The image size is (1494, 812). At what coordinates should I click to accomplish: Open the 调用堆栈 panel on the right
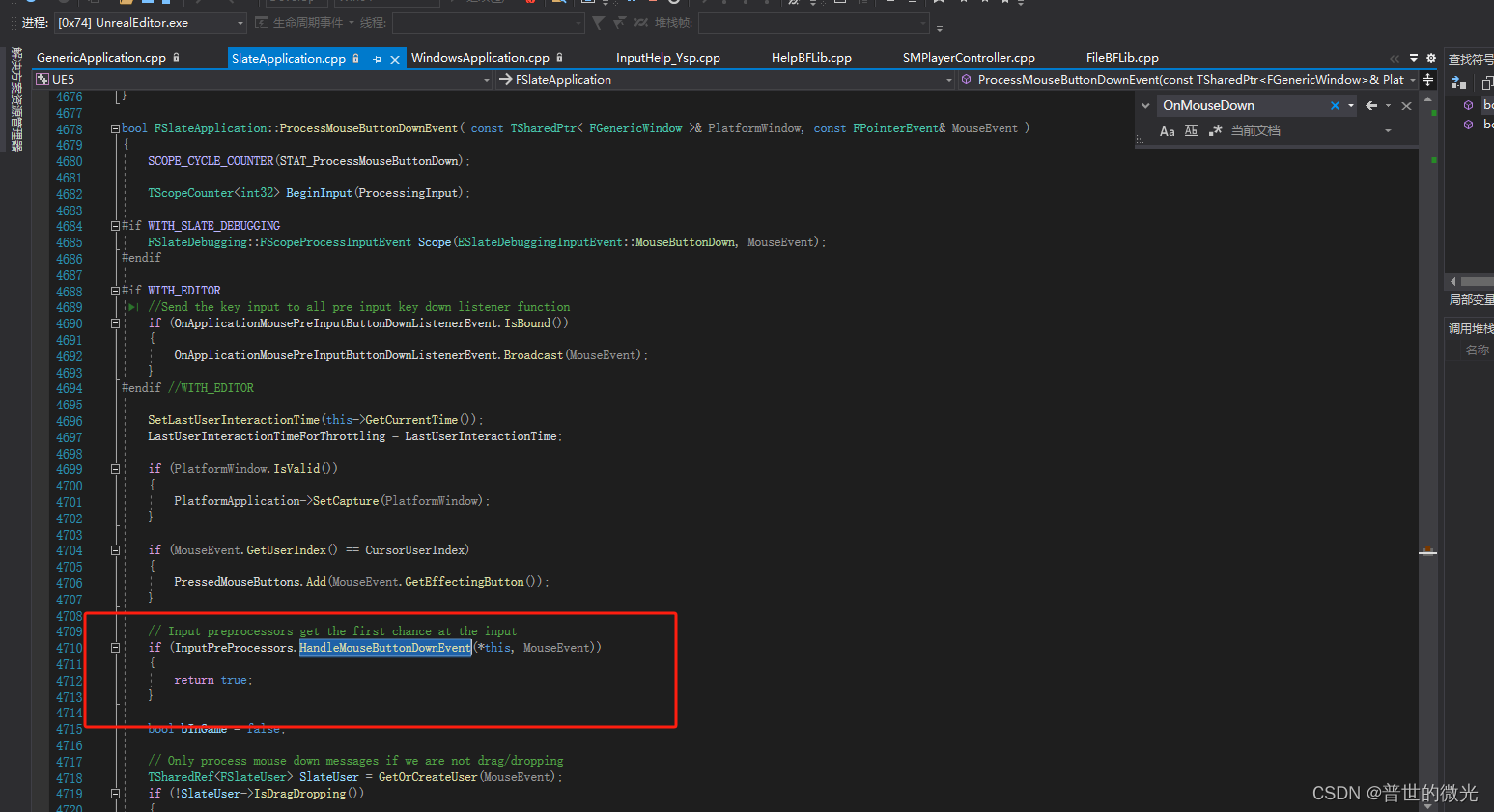point(1472,327)
